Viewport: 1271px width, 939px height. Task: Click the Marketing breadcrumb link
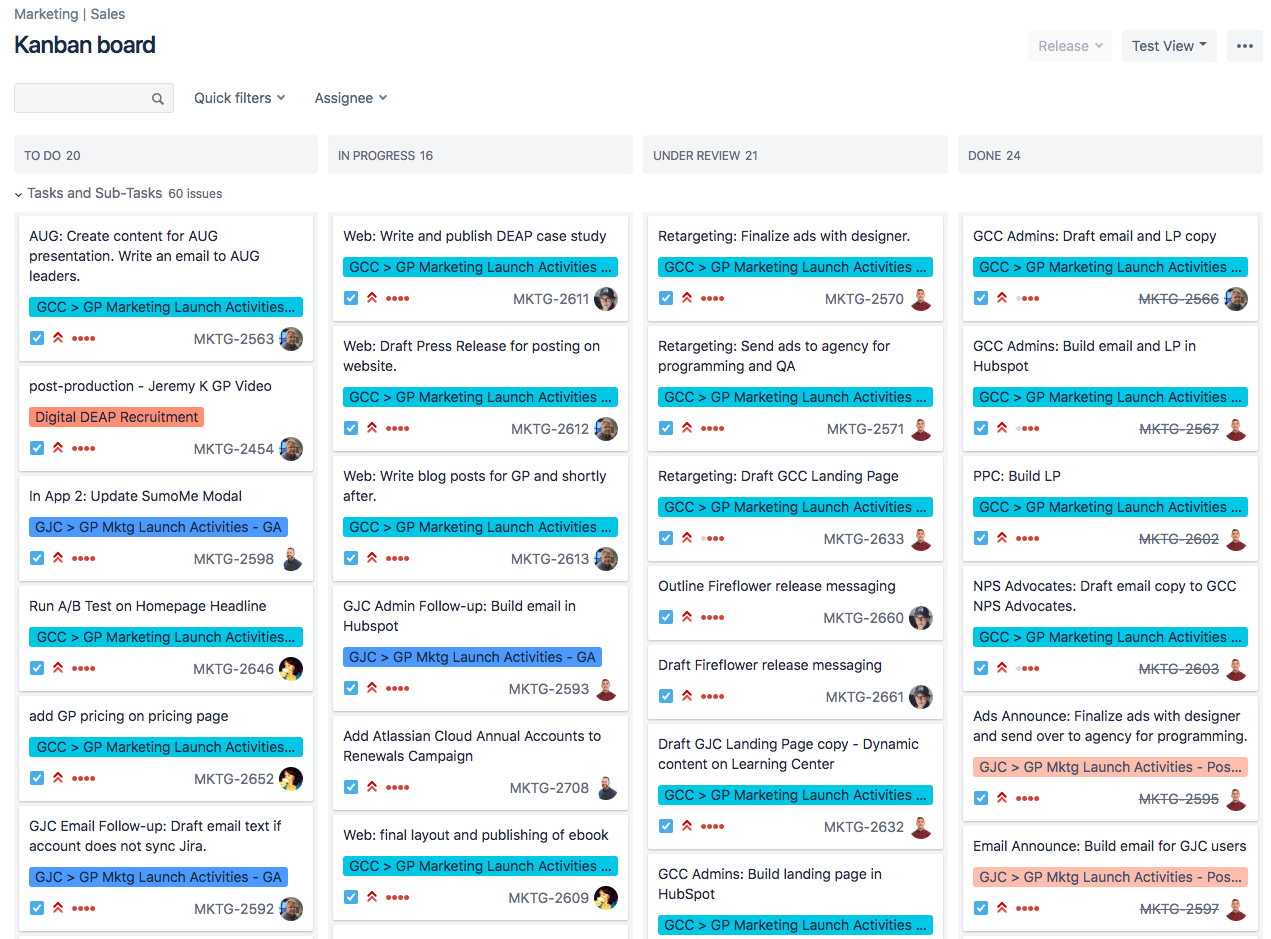(48, 13)
